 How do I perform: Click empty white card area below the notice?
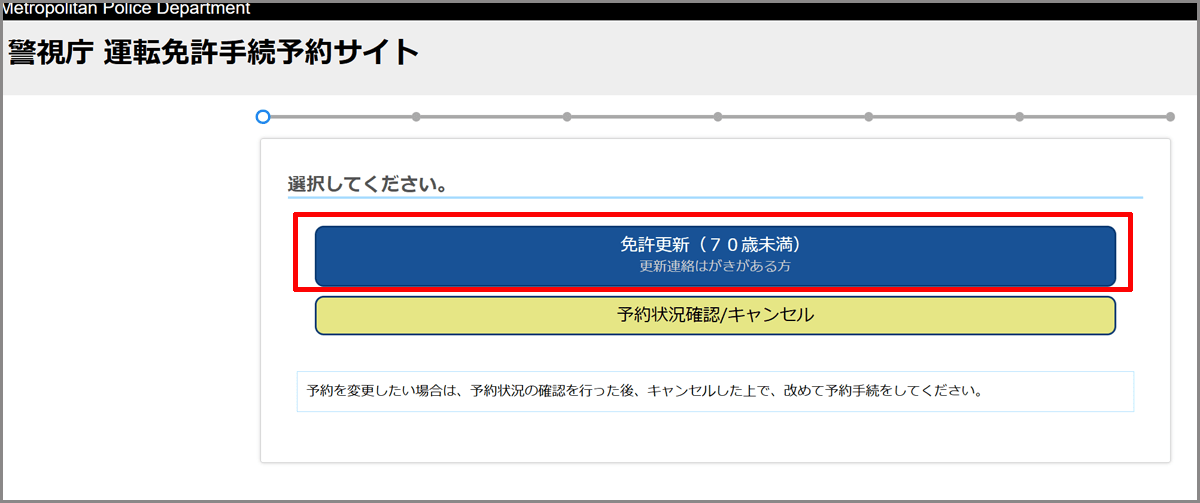click(714, 438)
